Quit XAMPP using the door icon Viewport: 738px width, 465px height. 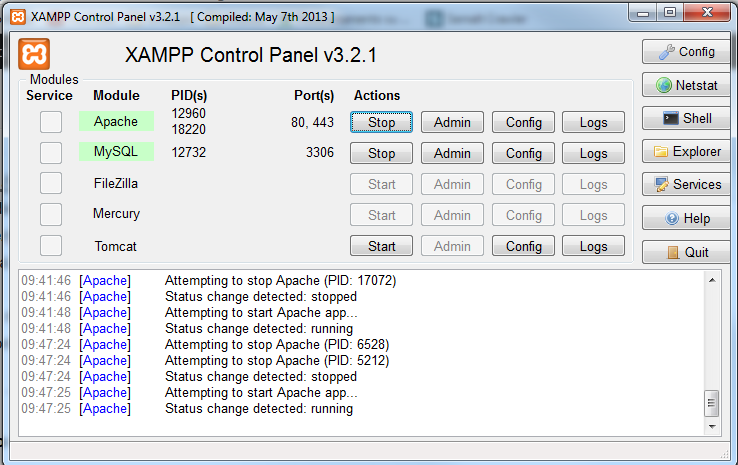point(686,252)
